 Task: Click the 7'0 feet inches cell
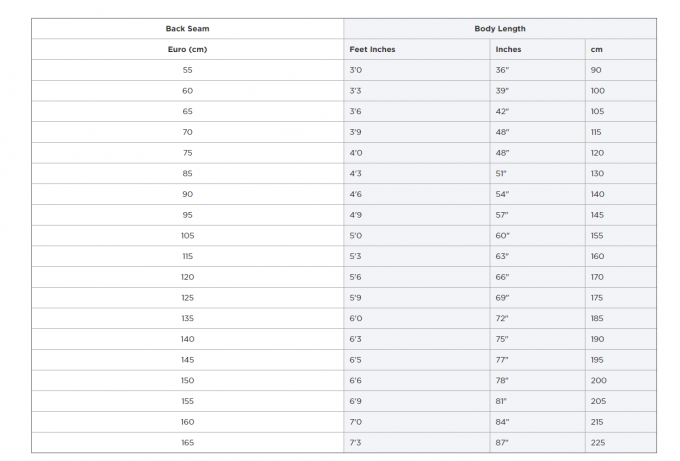click(x=416, y=422)
